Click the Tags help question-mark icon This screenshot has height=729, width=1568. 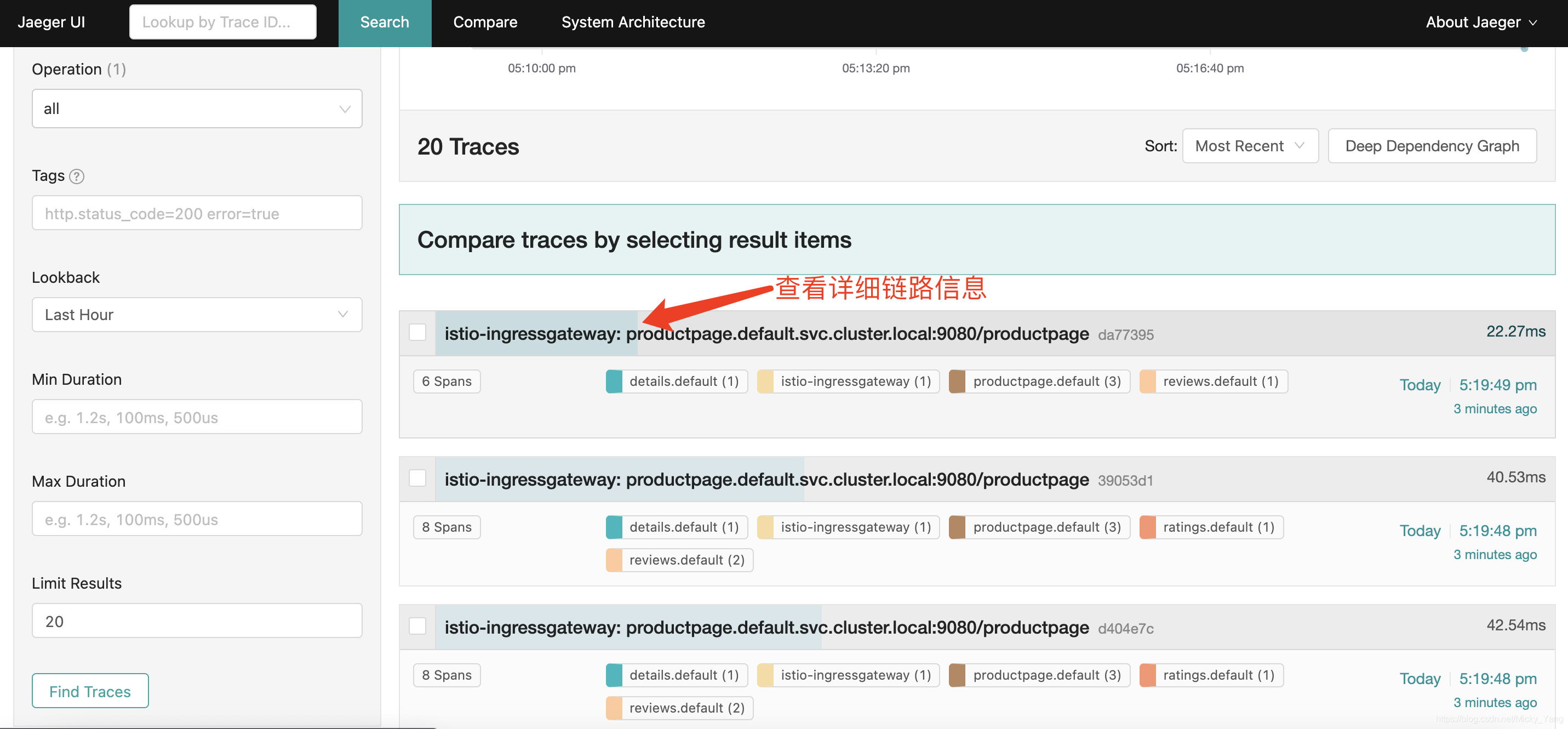pos(76,176)
